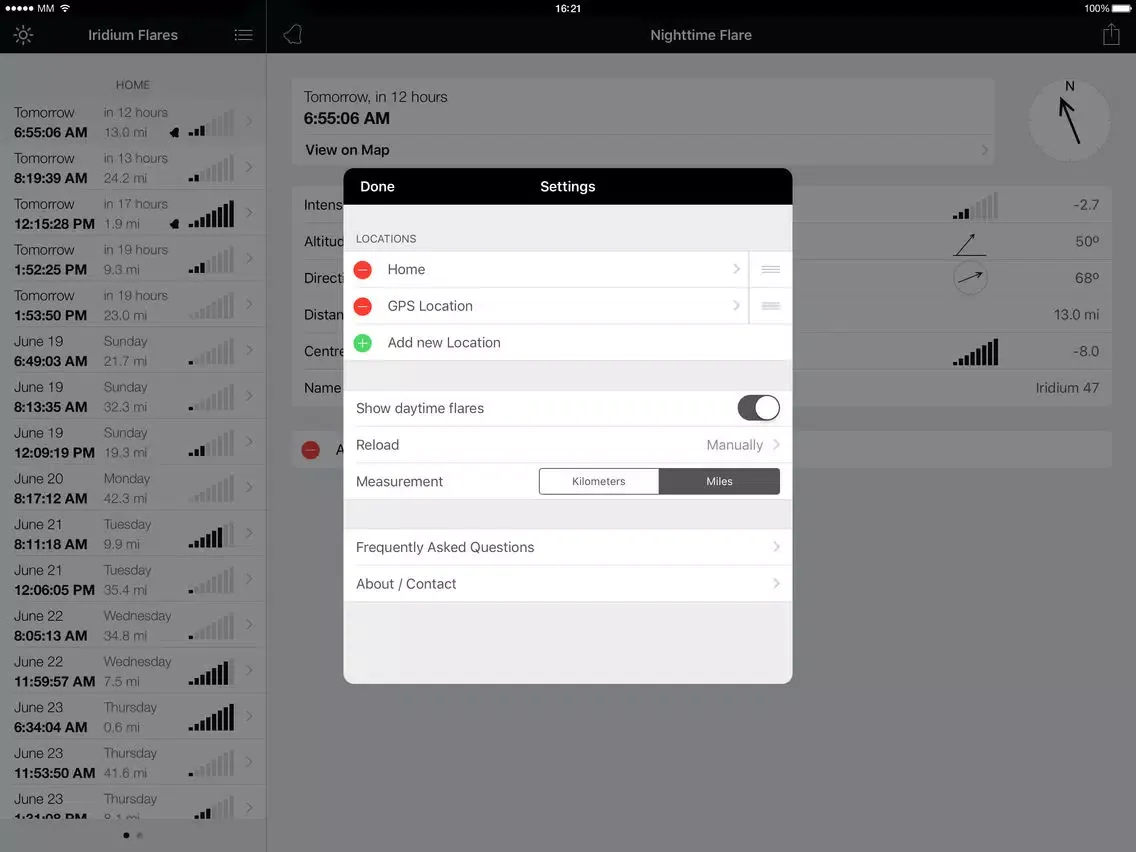Tap the Iridium 47 satellite name
The image size is (1136, 852).
[1067, 388]
